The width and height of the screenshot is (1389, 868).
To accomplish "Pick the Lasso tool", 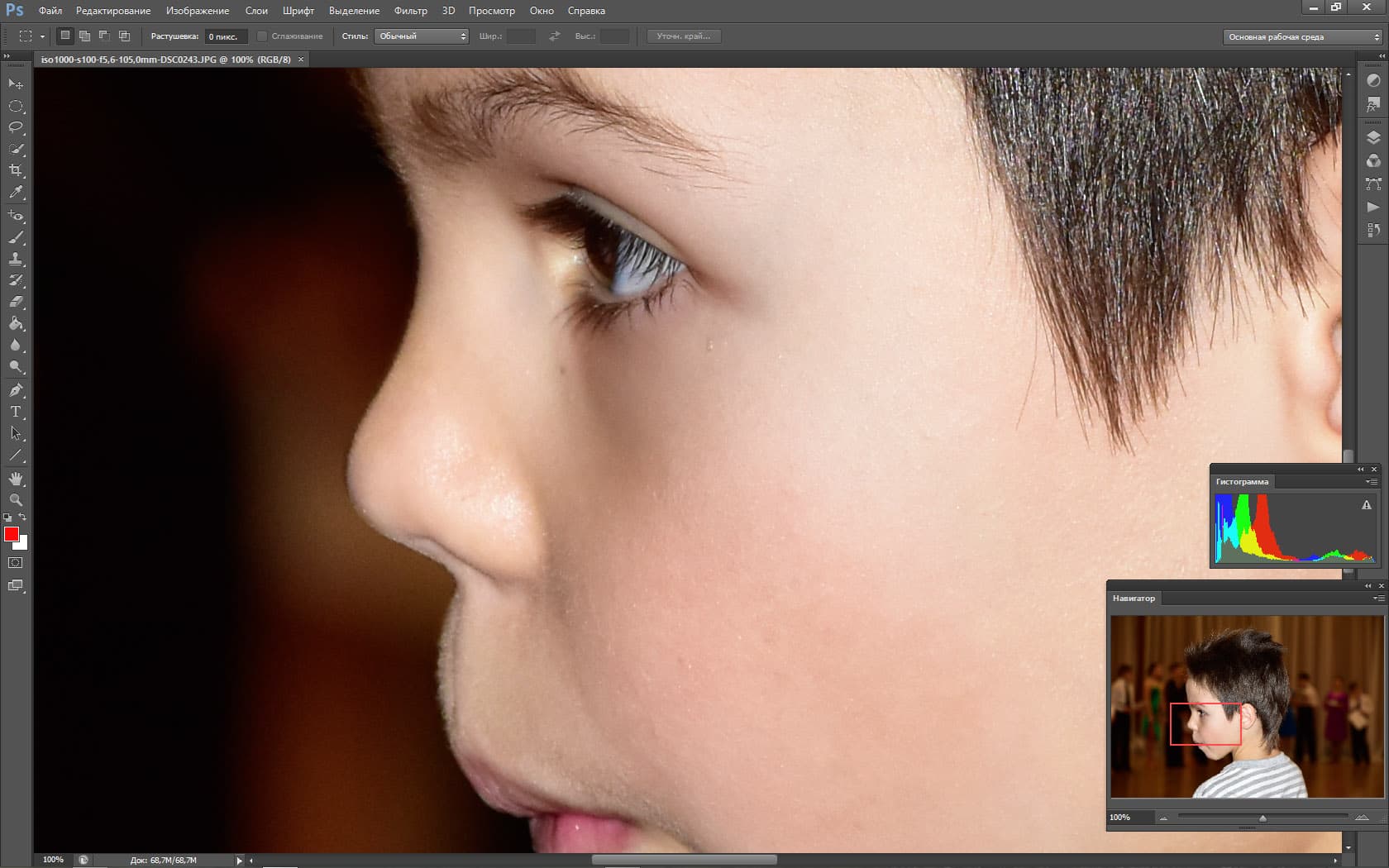I will click(x=16, y=127).
